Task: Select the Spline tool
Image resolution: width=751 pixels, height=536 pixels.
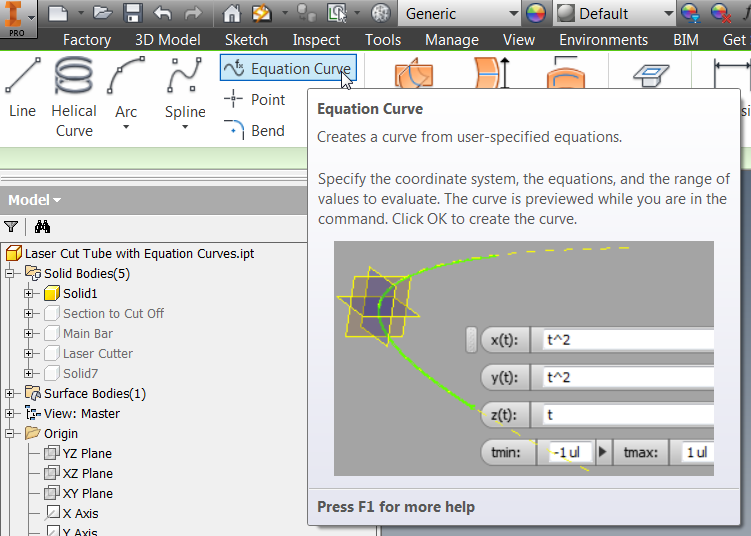Action: click(185, 87)
